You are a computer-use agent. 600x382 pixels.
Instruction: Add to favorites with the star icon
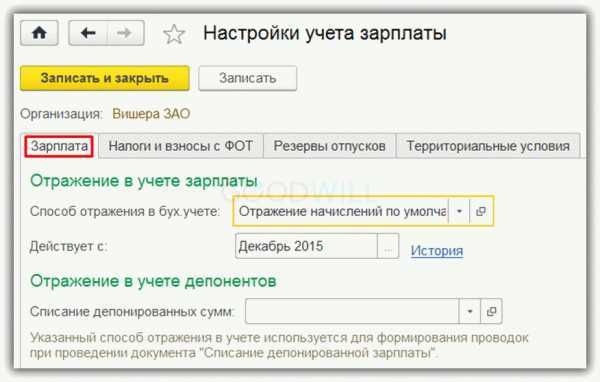(174, 34)
